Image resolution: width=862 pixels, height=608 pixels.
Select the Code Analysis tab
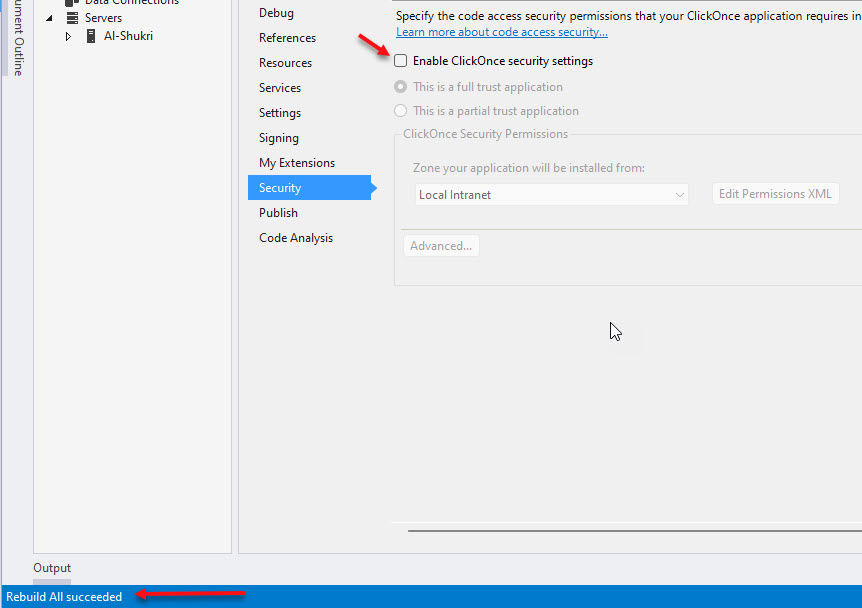click(296, 238)
